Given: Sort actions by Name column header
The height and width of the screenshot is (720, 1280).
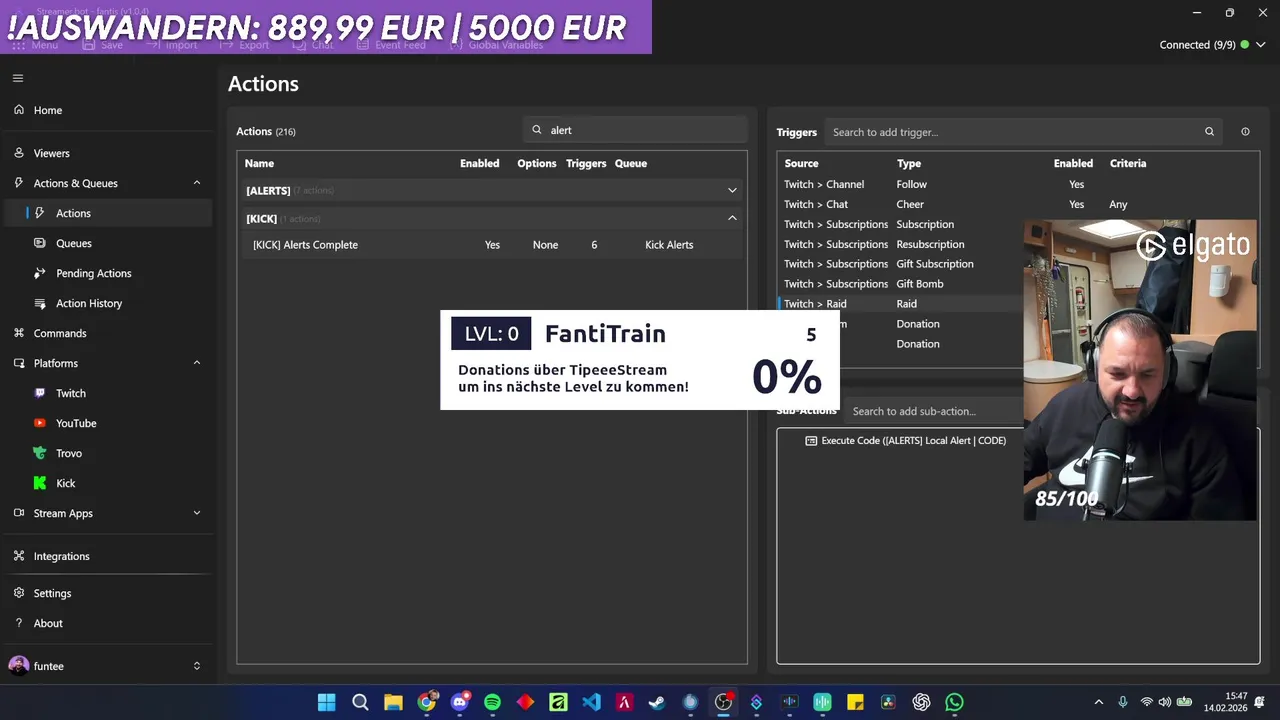Looking at the screenshot, I should click(259, 163).
